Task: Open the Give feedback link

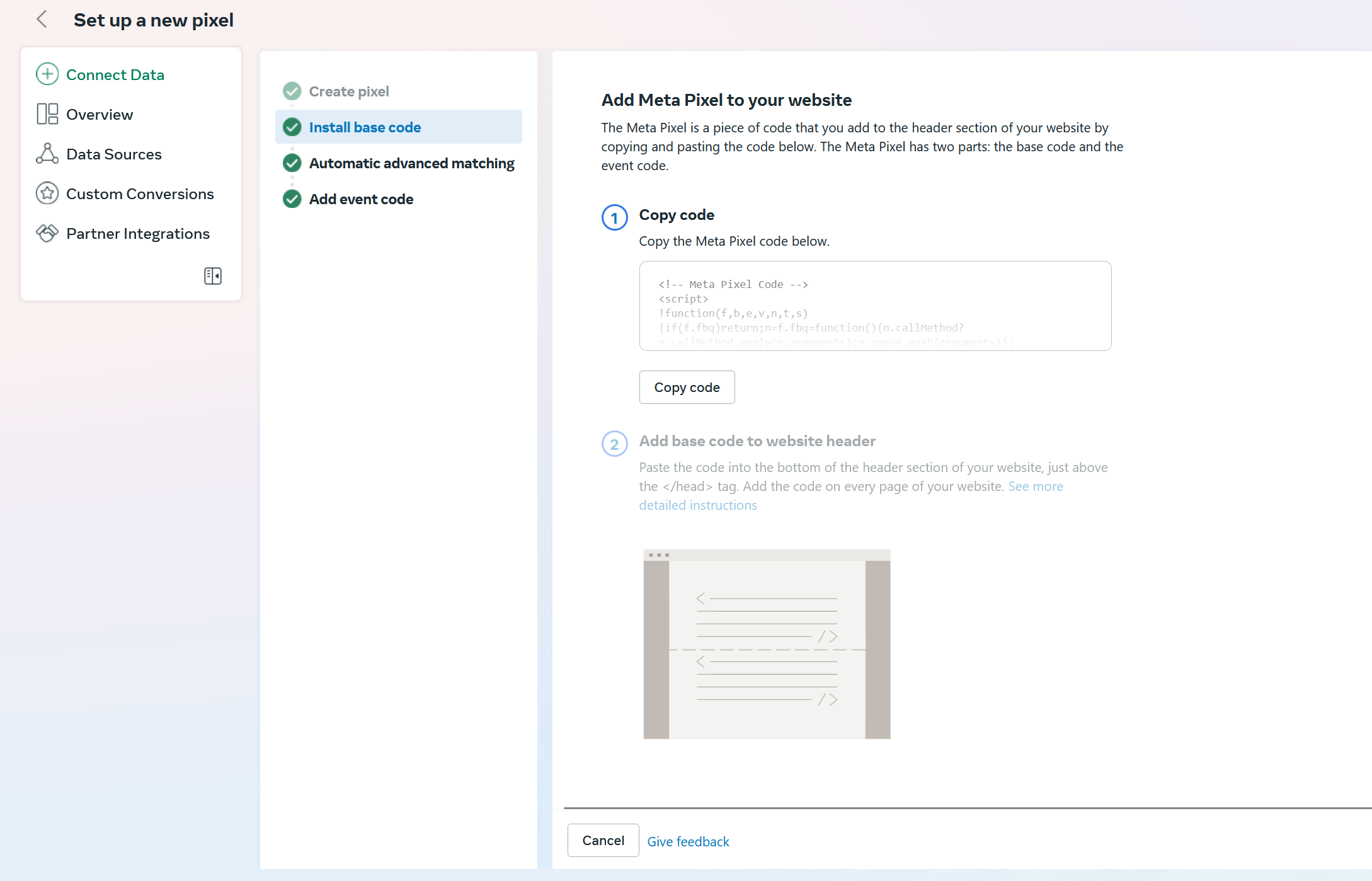Action: 688,841
